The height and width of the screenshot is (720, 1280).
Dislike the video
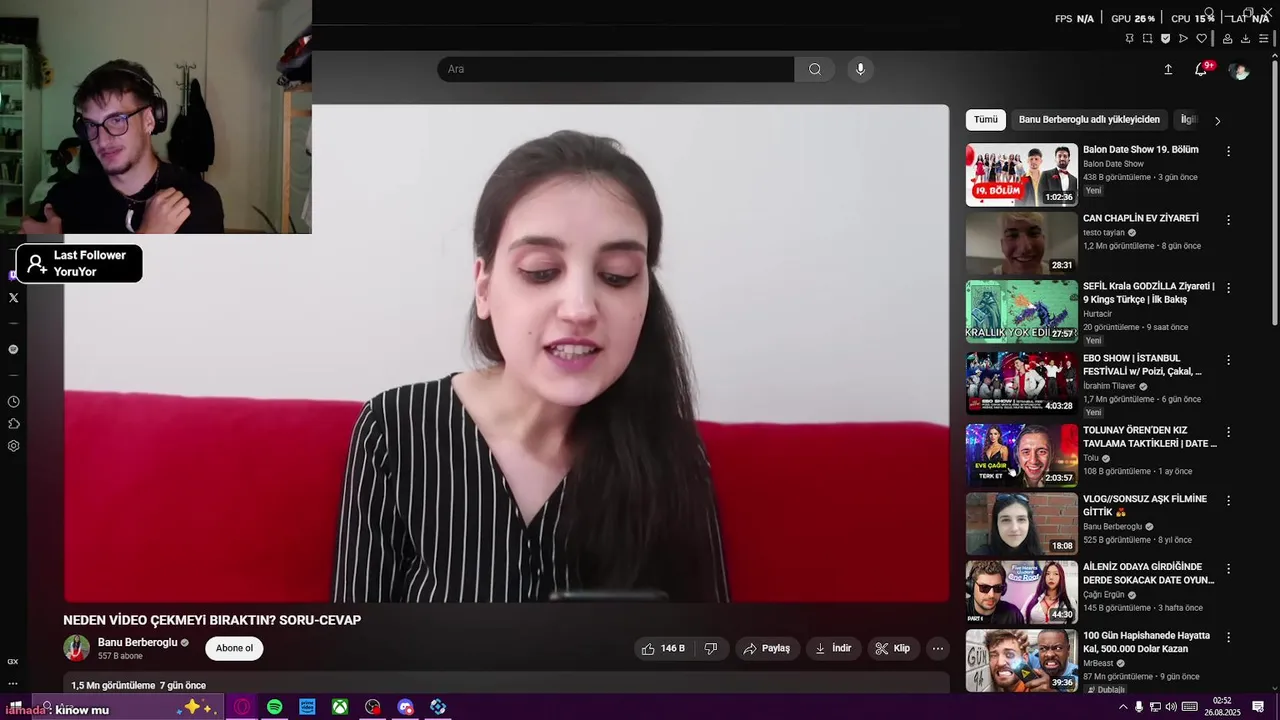click(x=711, y=648)
